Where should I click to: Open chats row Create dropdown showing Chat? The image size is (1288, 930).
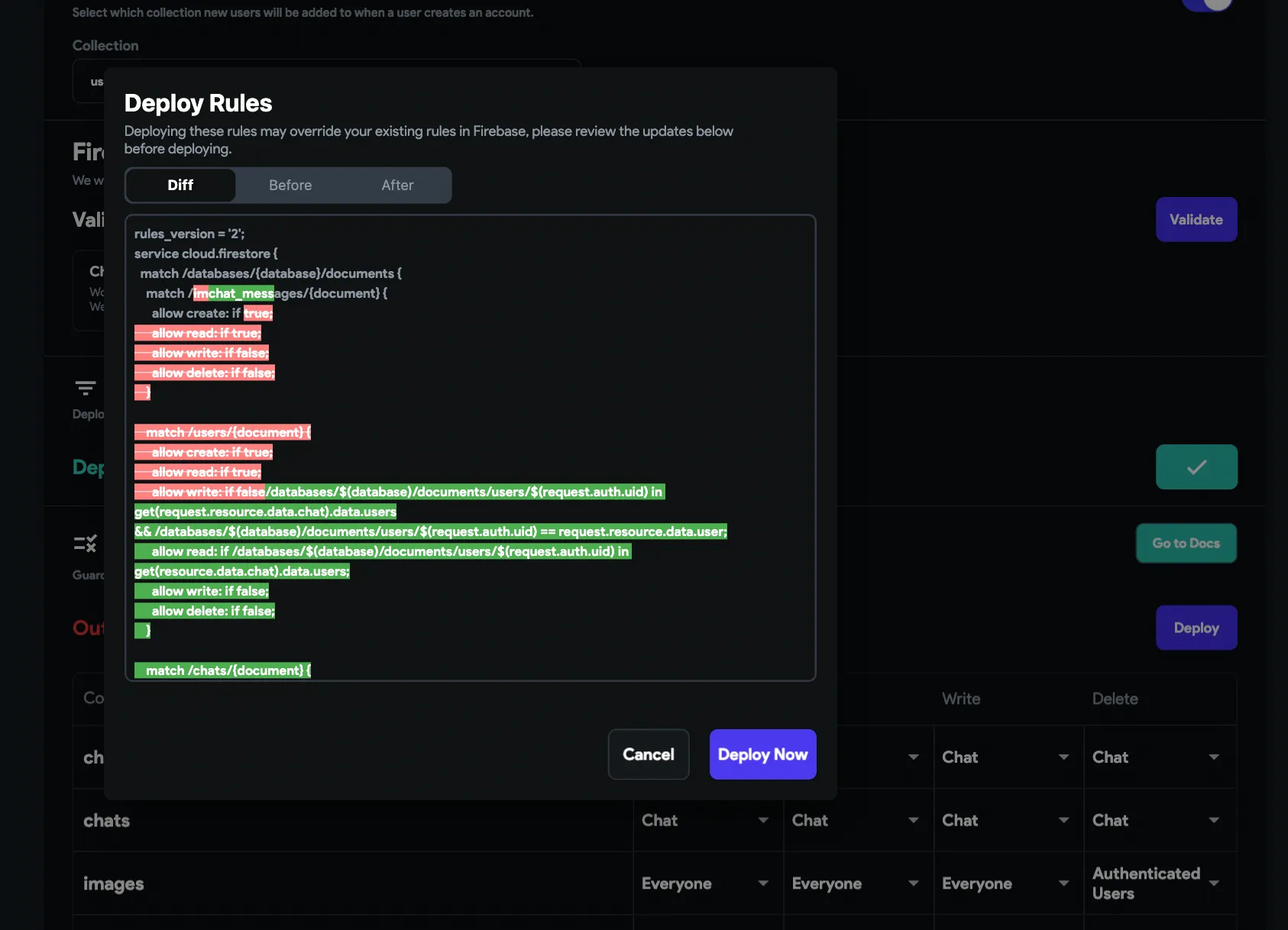706,820
